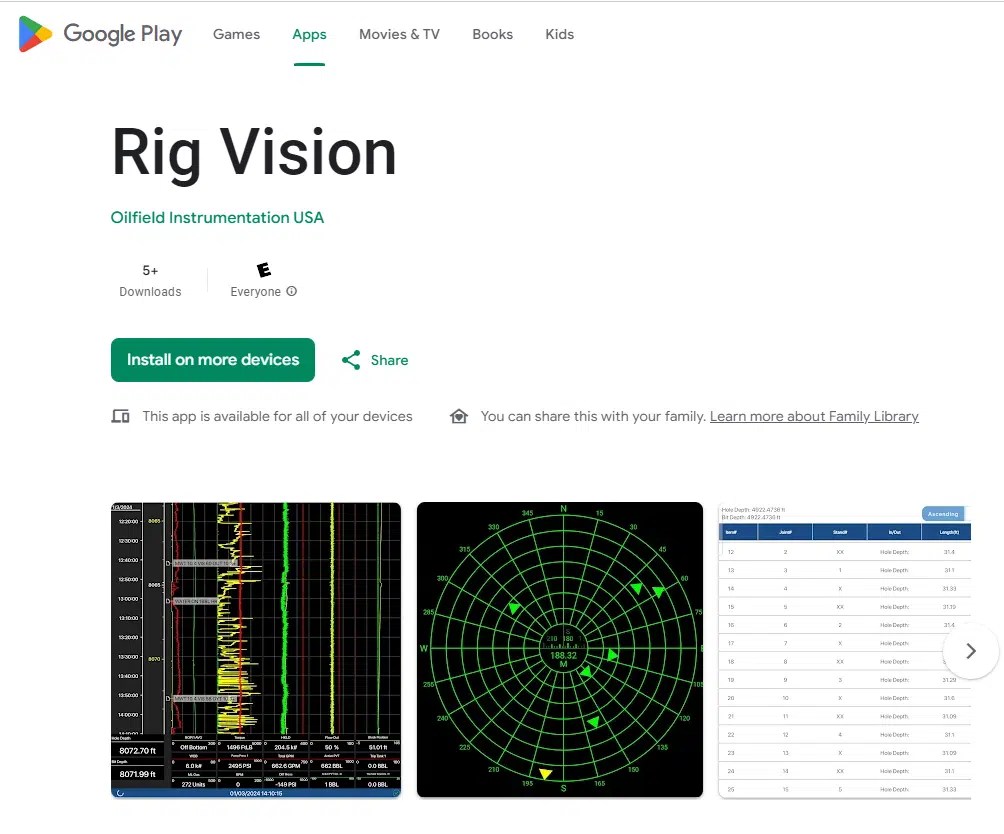Click the Share arrow icon
The image size is (1004, 834).
tap(350, 360)
